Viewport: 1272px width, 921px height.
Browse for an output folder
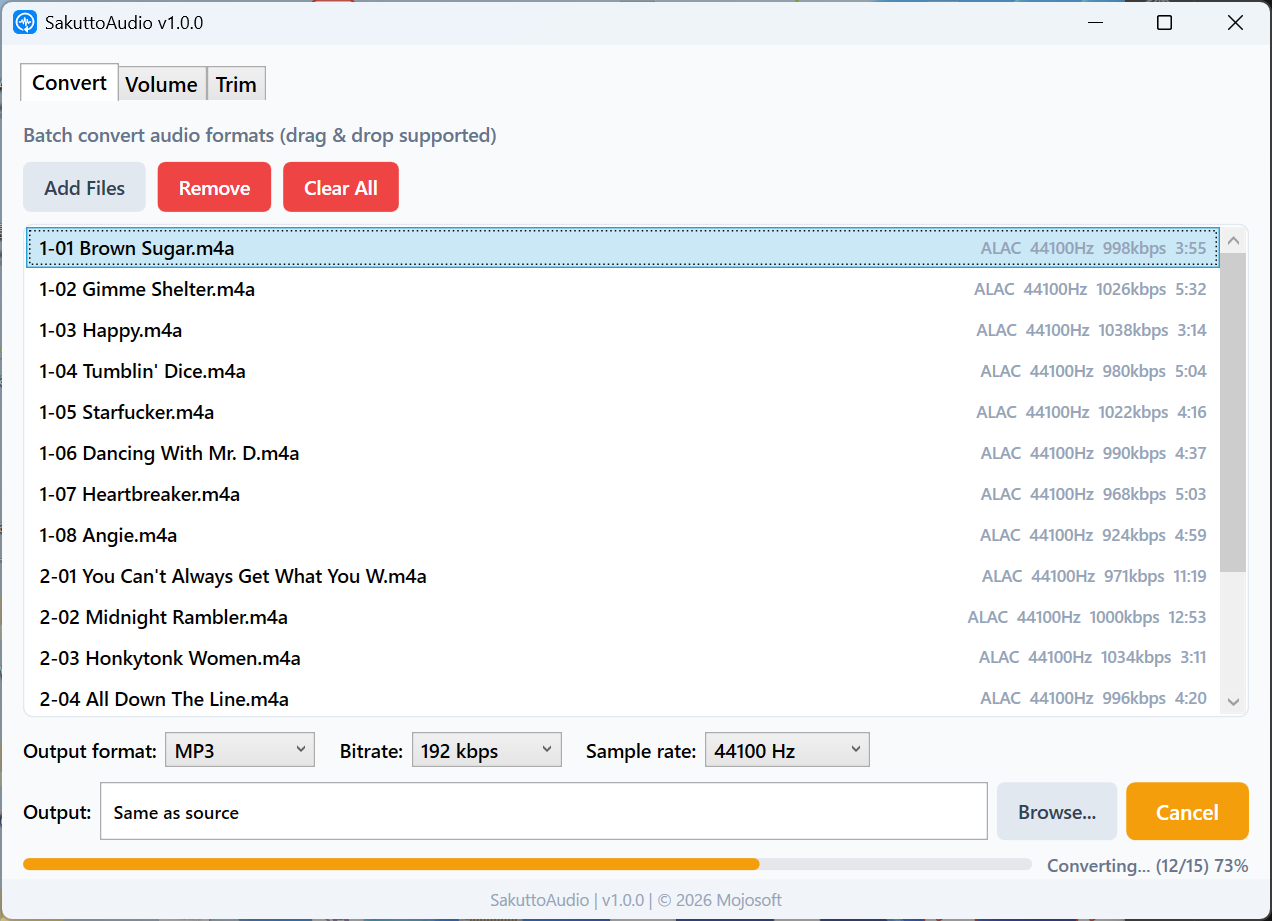1056,812
